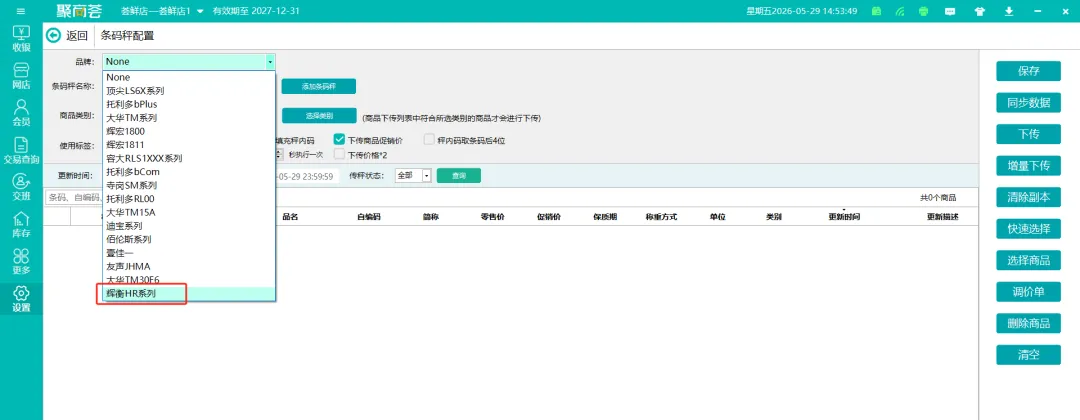Select 大华TM15A from the list
Viewport: 1080px width, 420px height.
click(189, 212)
